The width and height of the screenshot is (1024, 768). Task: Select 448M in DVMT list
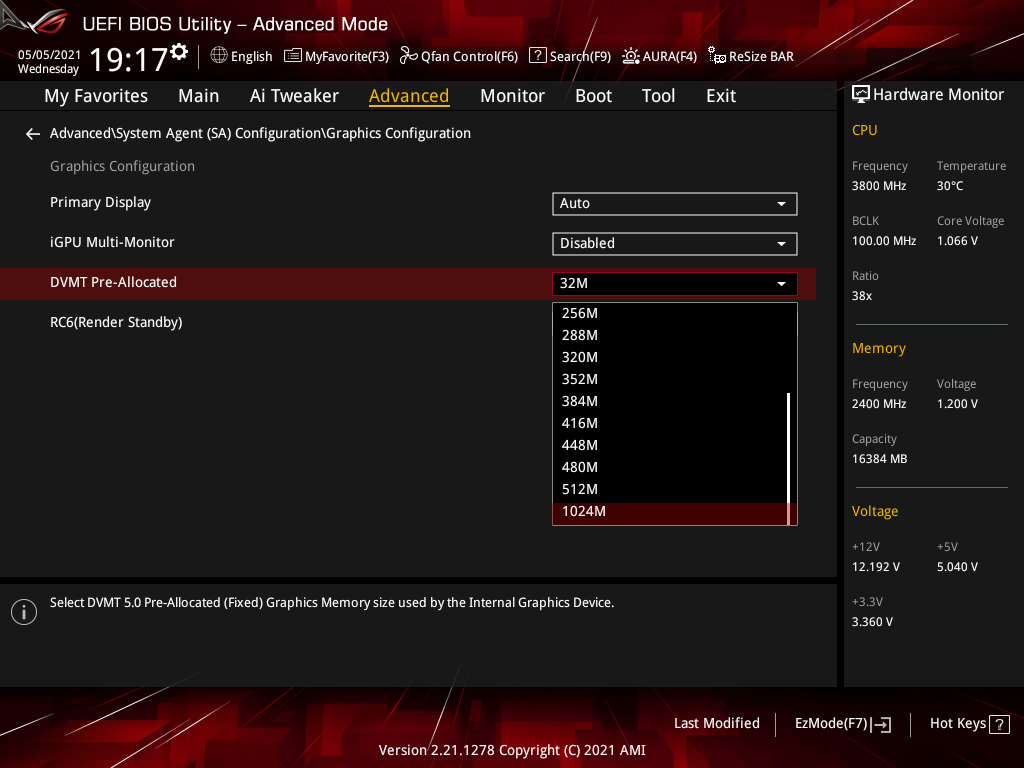(670, 445)
